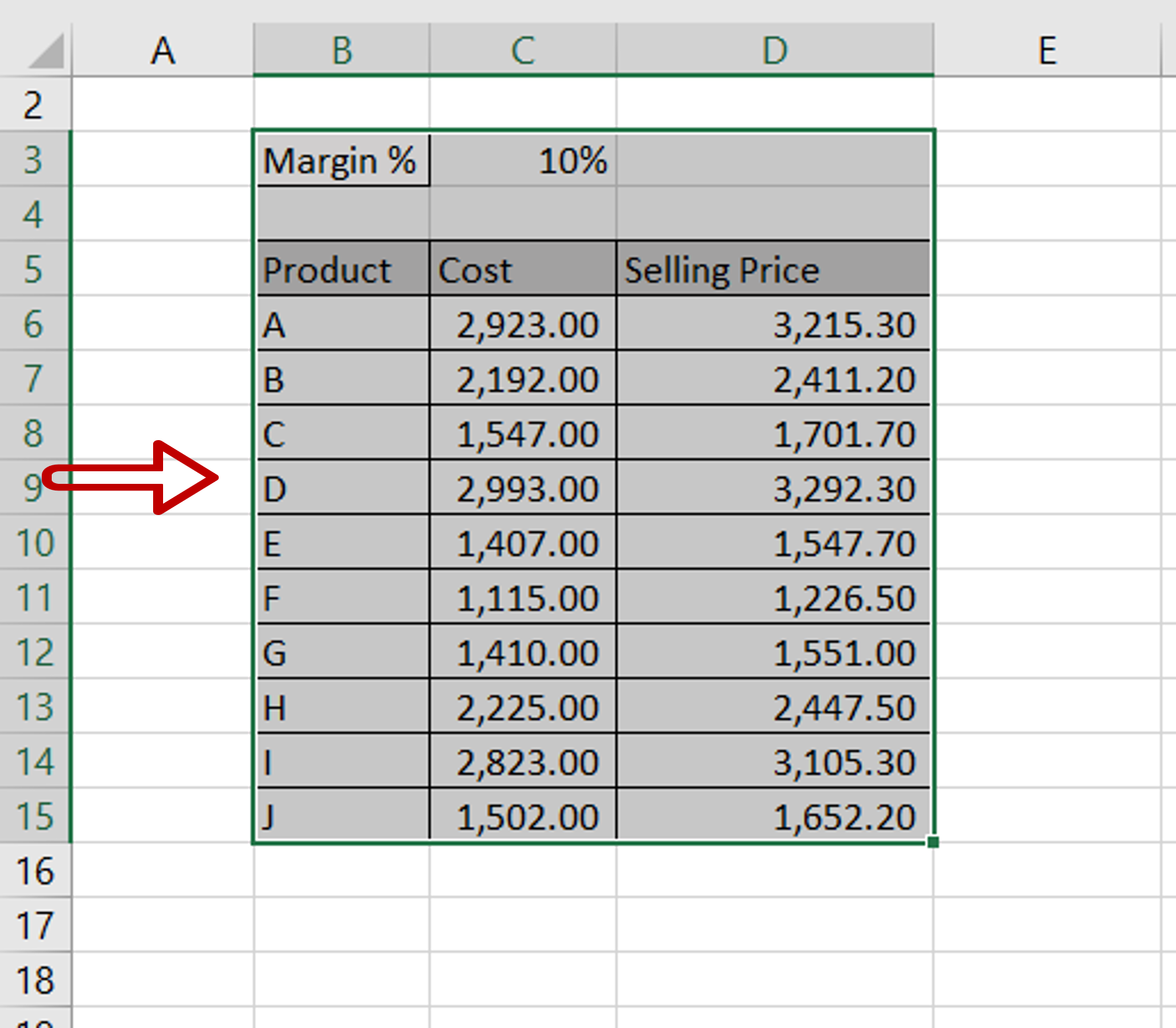Click selling price cell 2,411.20
The image size is (1176, 1028).
tap(774, 378)
